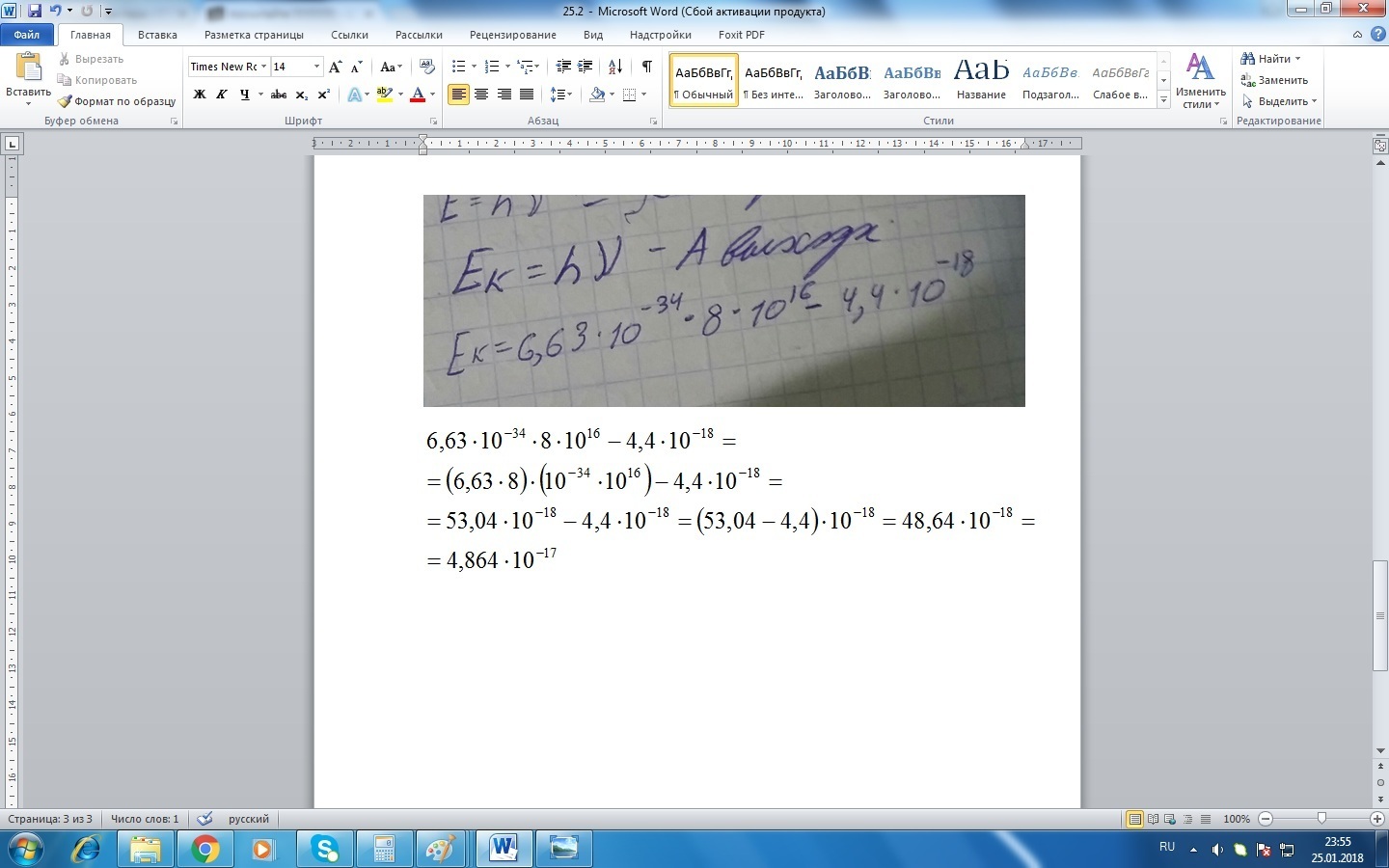The height and width of the screenshot is (868, 1389).
Task: Toggle show paragraph marks (¶)
Action: [646, 67]
